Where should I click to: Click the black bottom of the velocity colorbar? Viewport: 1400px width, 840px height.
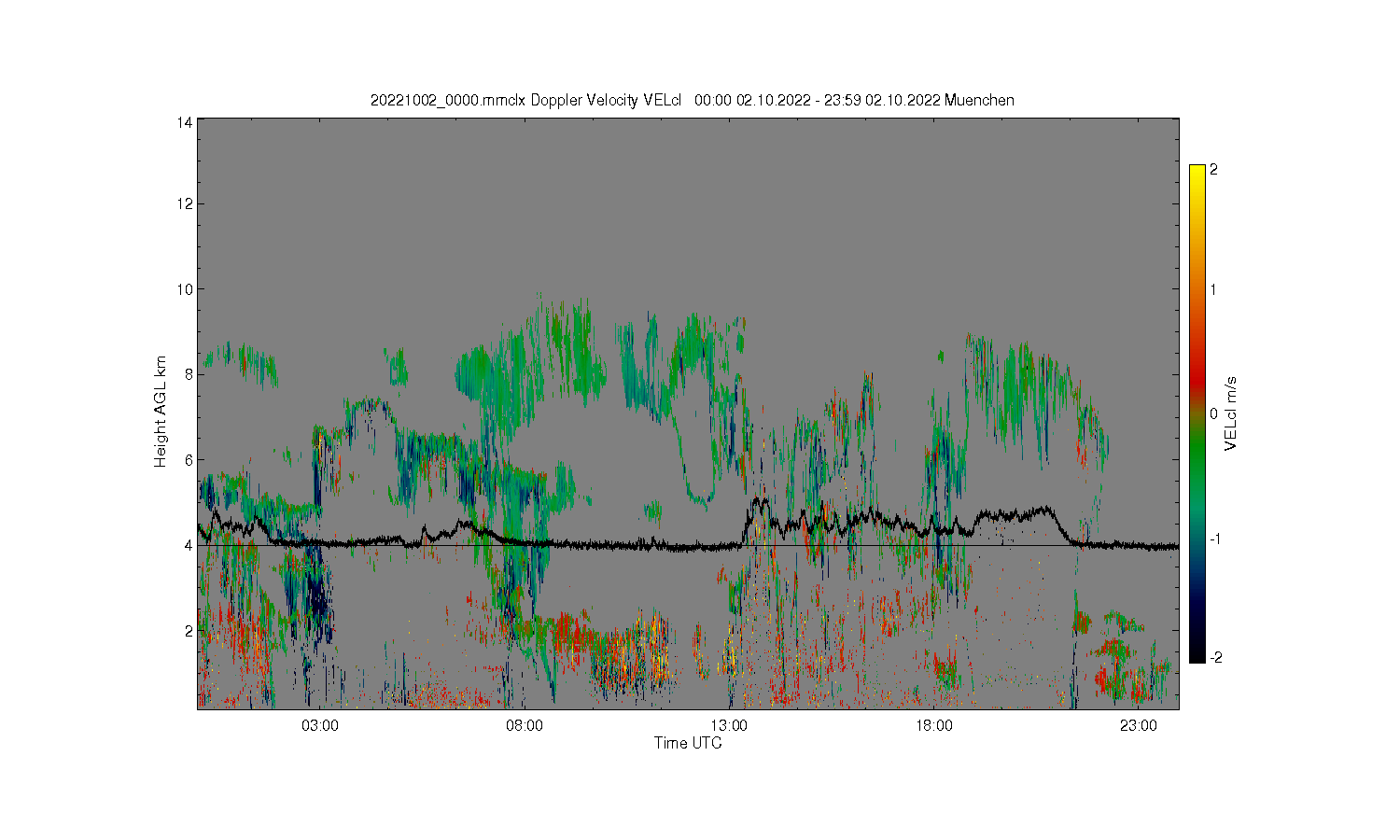pos(1197,651)
